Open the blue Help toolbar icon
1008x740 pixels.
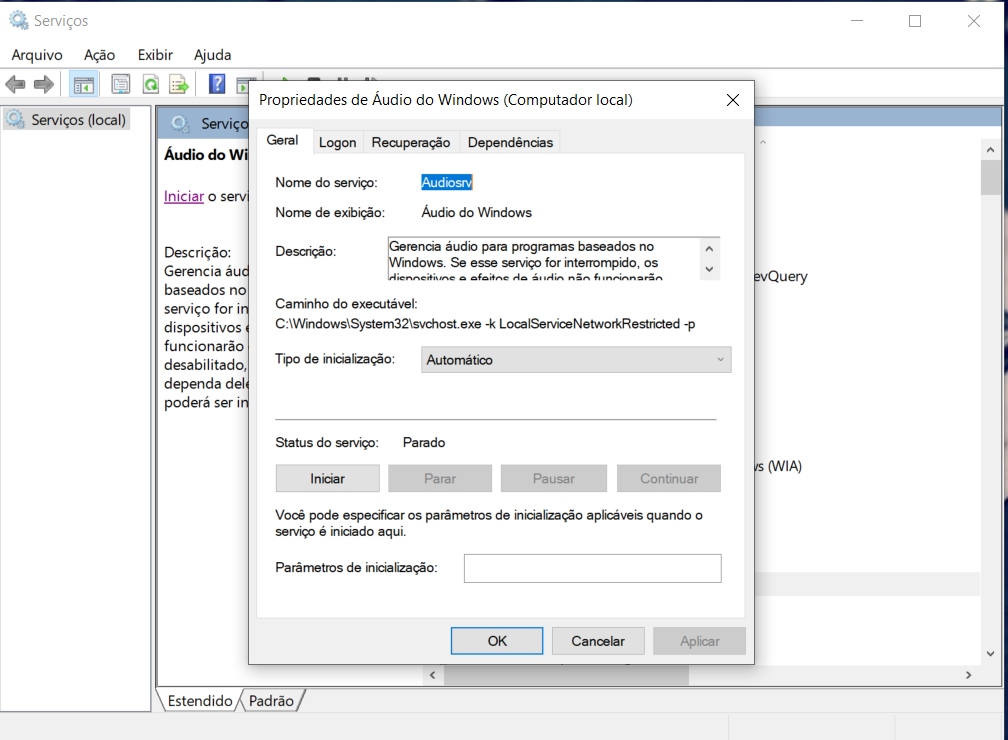217,84
